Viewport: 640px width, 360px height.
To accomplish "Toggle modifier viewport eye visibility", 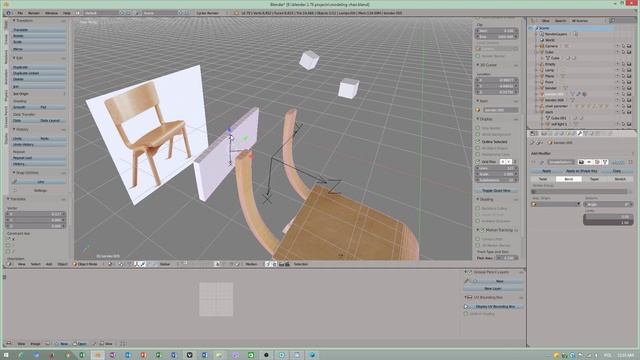I will click(589, 162).
